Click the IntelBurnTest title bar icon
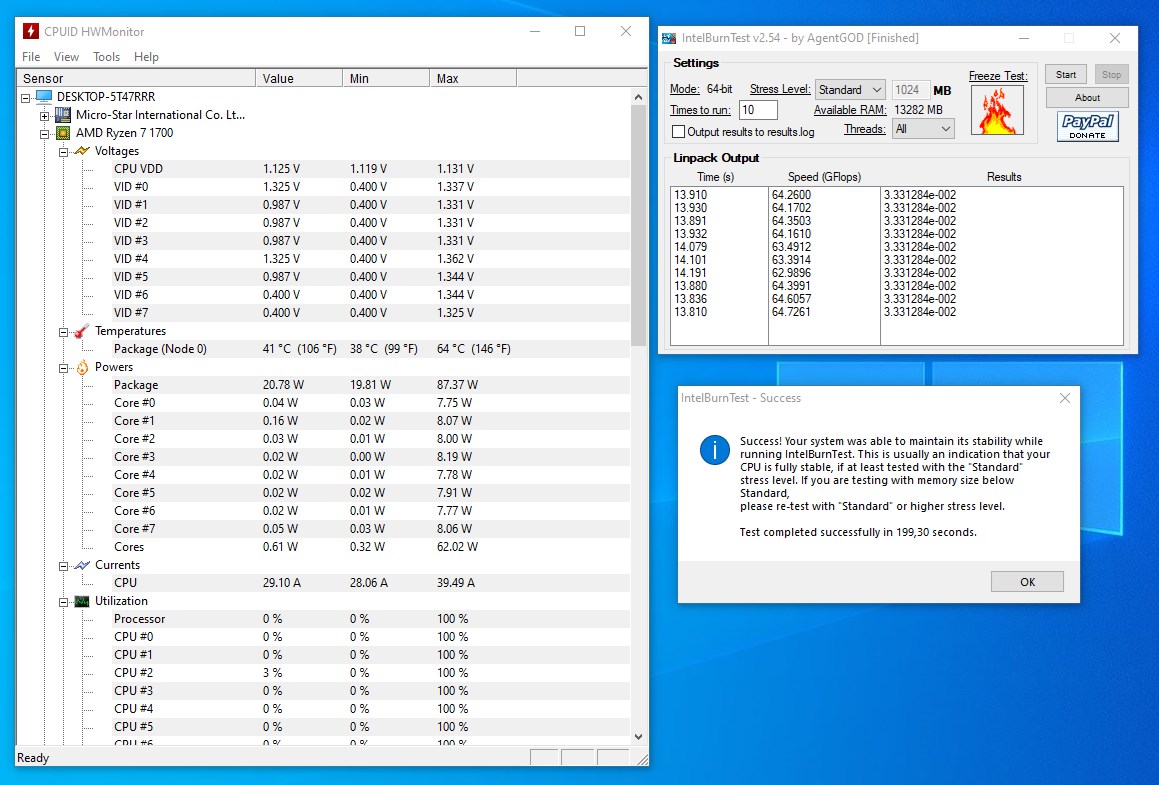 click(x=669, y=38)
